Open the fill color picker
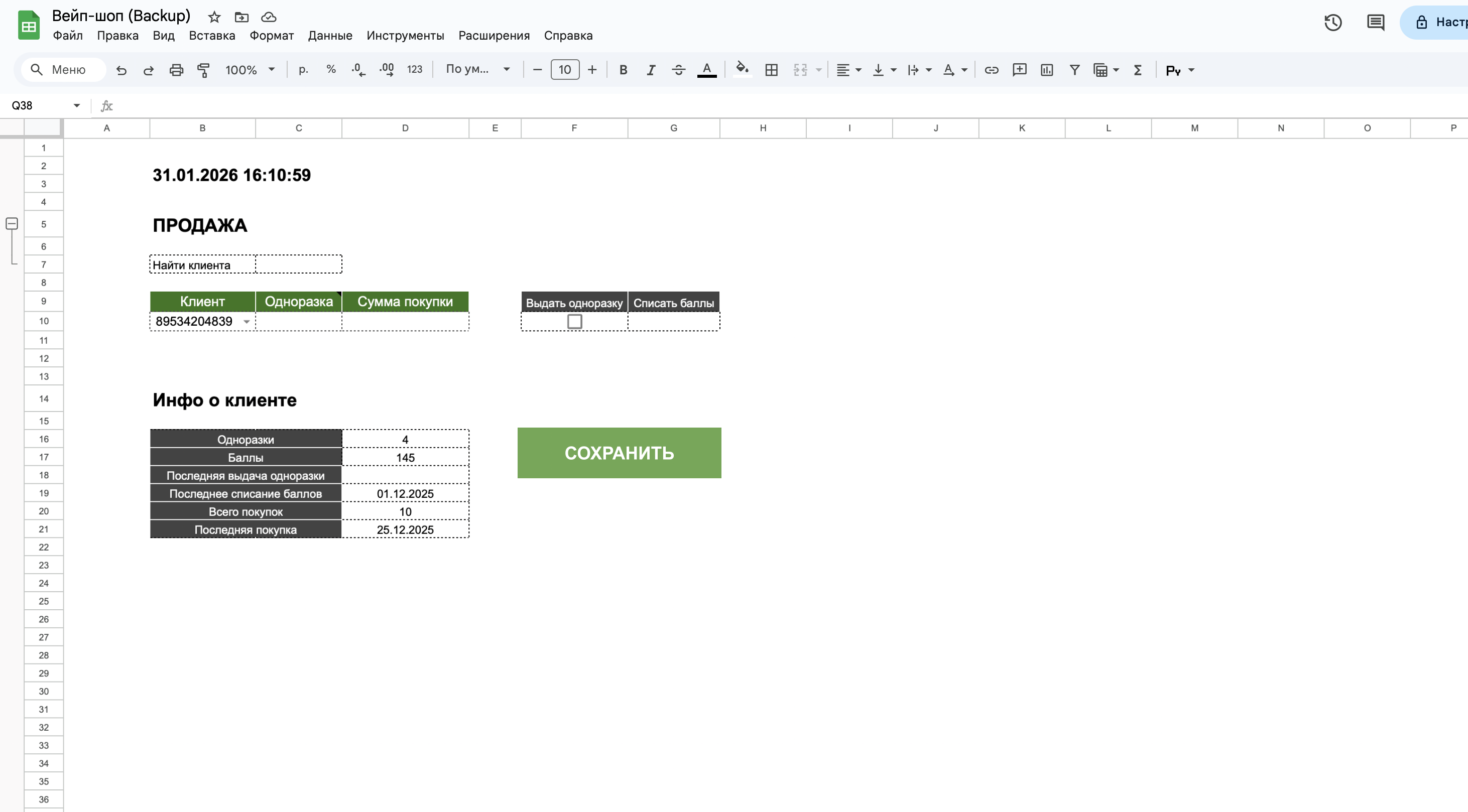The image size is (1468, 812). (x=742, y=70)
